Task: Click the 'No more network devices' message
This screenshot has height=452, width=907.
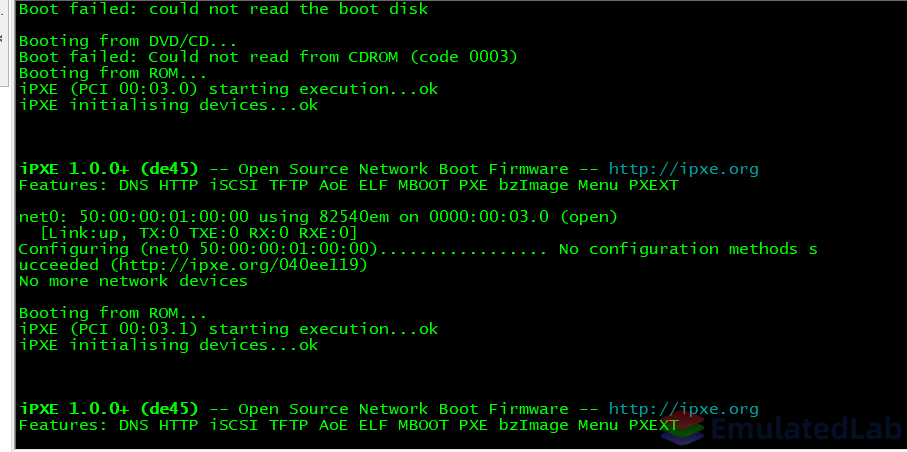Action: 133,281
